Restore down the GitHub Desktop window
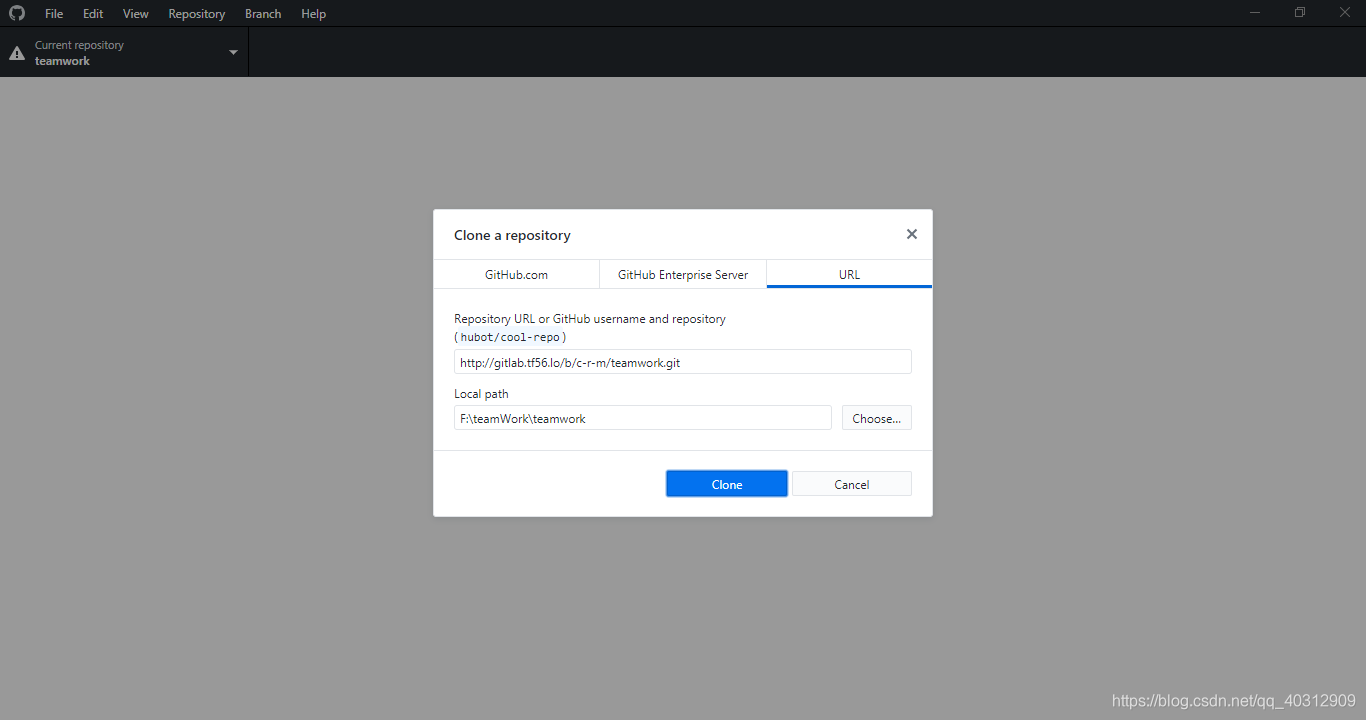The height and width of the screenshot is (720, 1366). click(x=1300, y=12)
